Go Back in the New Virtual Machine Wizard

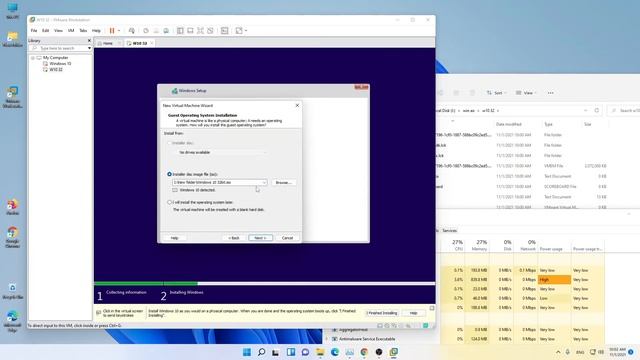[234, 238]
